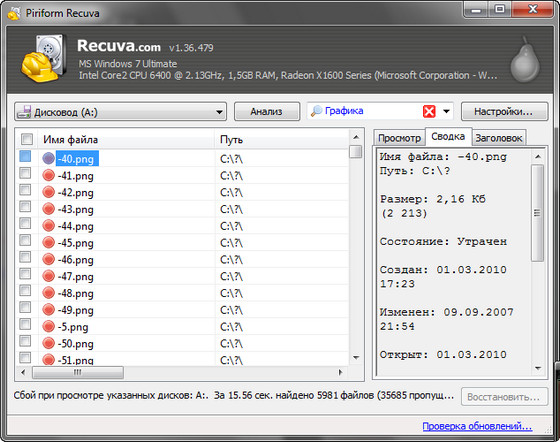This screenshot has height=442, width=560.
Task: Click the red status dot of -48.png
Action: pyautogui.click(x=48, y=293)
